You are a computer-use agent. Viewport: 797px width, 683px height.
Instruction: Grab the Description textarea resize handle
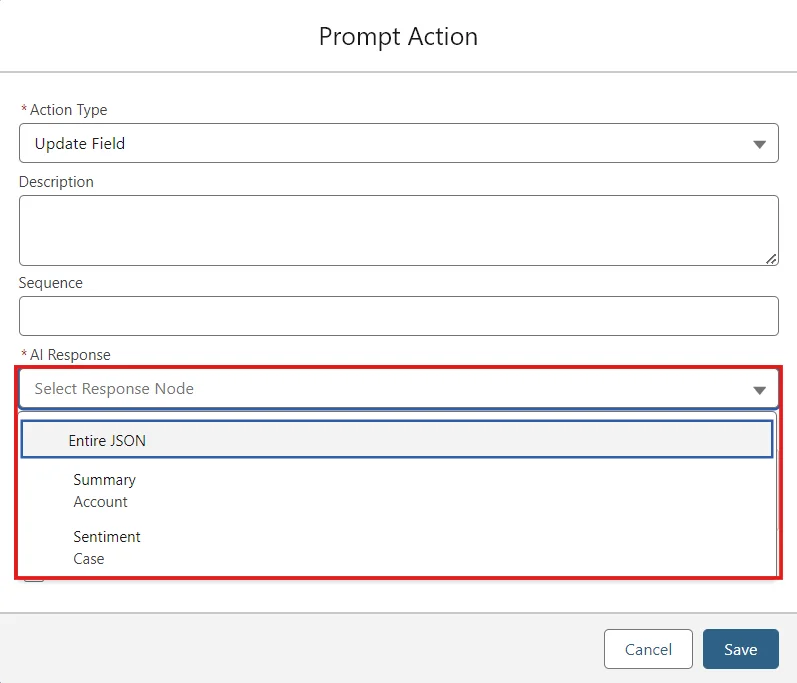[x=771, y=258]
